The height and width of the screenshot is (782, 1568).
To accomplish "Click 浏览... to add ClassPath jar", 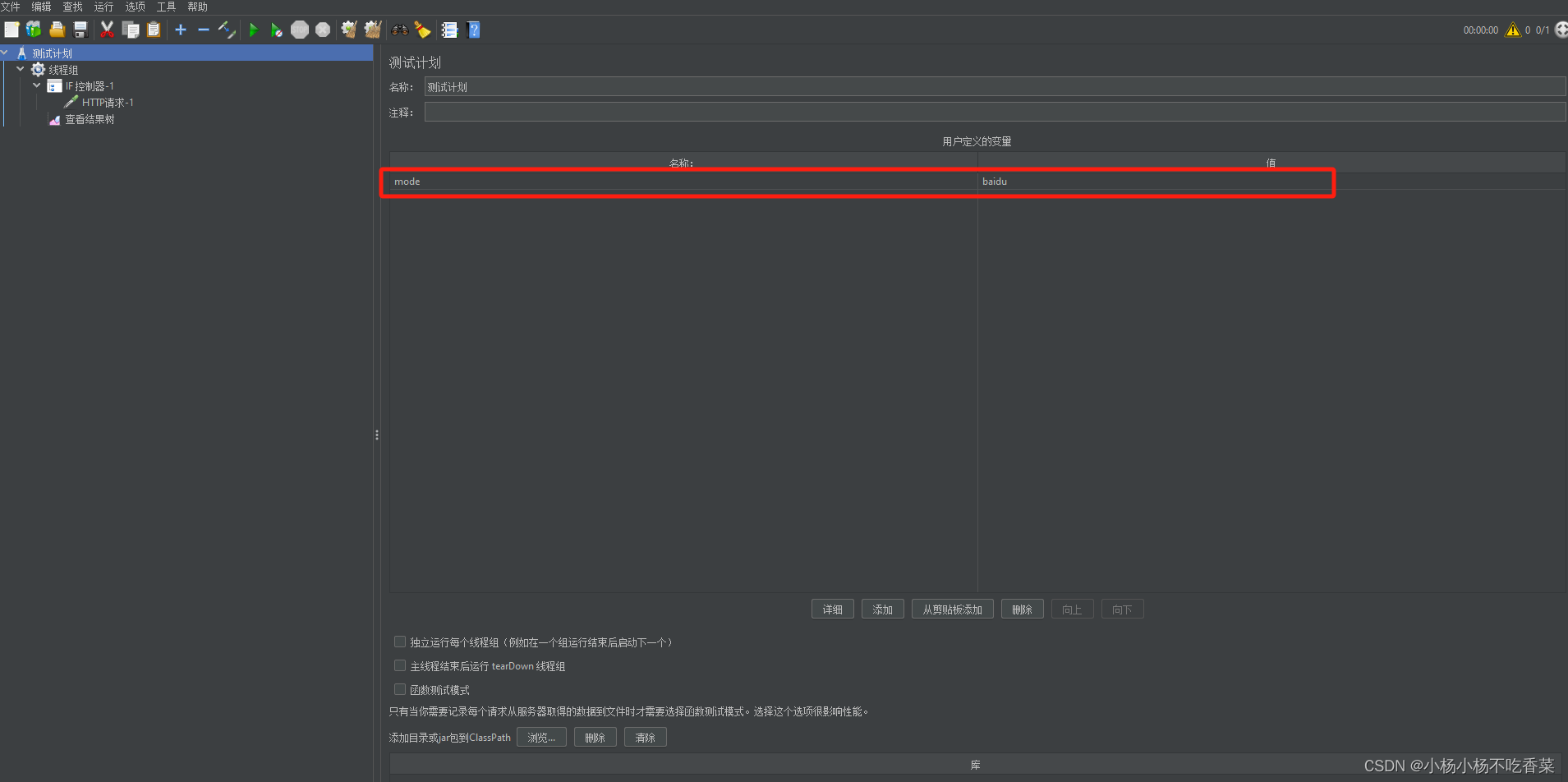I will click(541, 738).
